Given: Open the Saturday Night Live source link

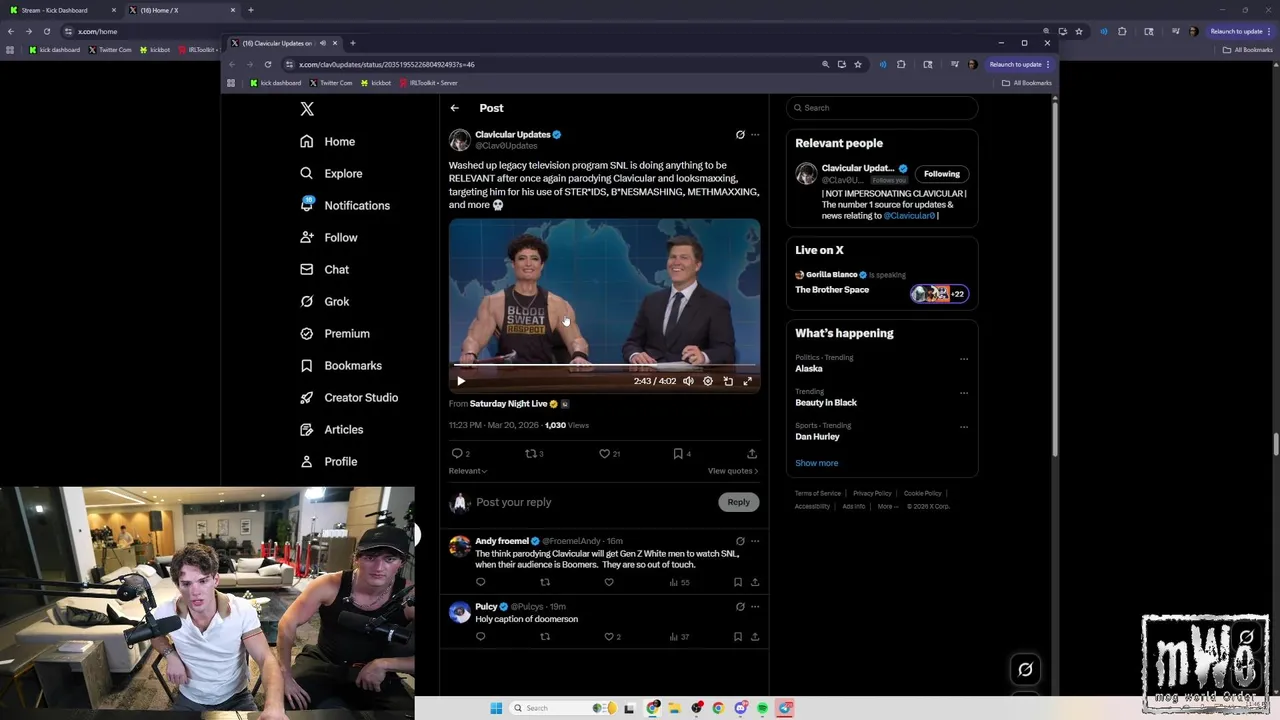Looking at the screenshot, I should coord(508,404).
